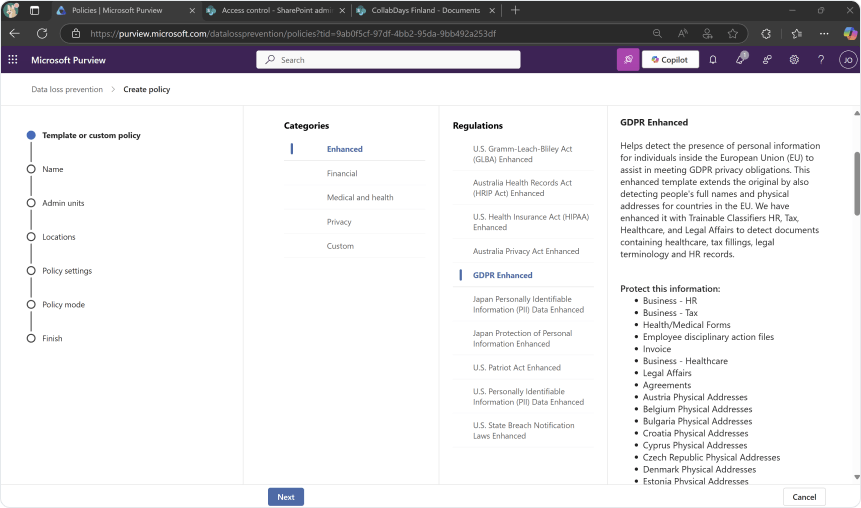Go to the Policy settings wizard step

click(x=67, y=271)
